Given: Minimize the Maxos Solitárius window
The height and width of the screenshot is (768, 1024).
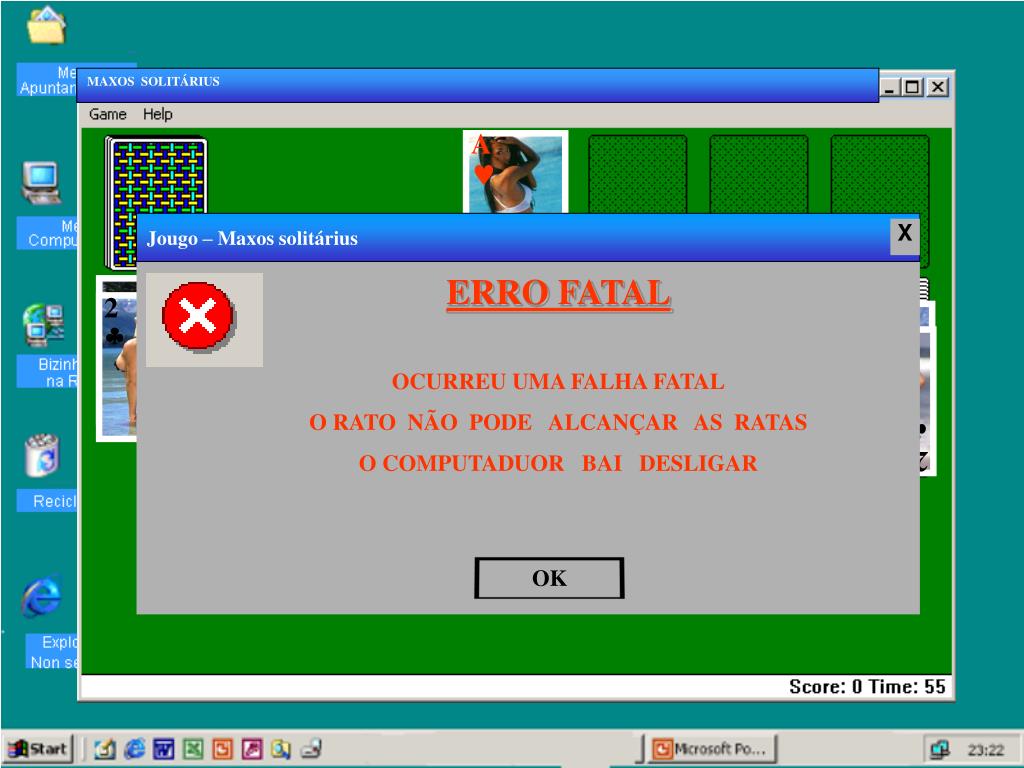Looking at the screenshot, I should coord(888,87).
